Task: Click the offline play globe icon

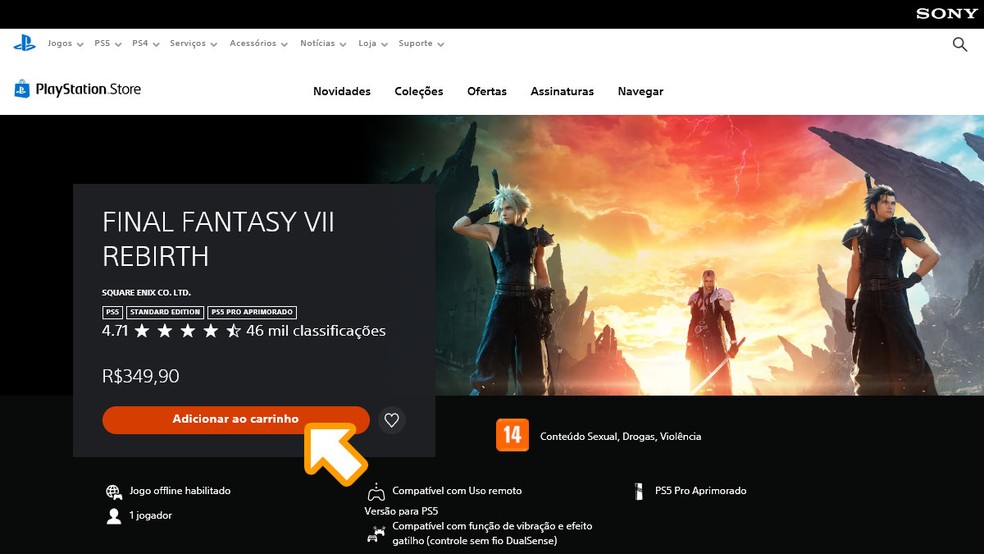Action: 114,491
